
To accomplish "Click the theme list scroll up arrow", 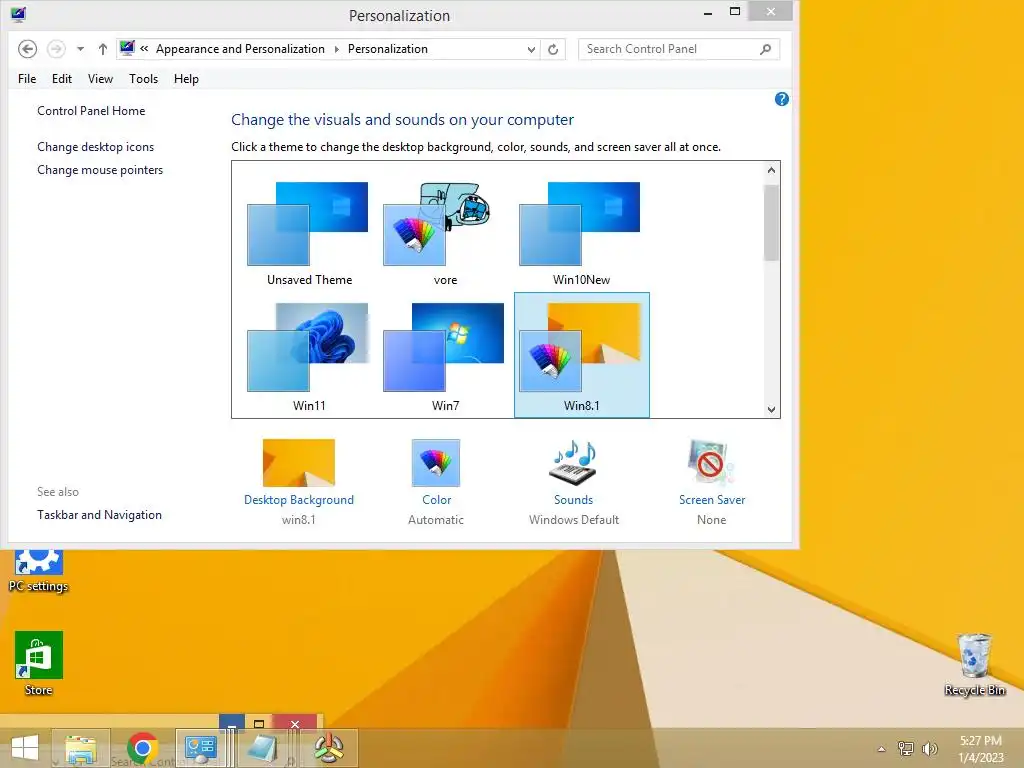I will [771, 170].
